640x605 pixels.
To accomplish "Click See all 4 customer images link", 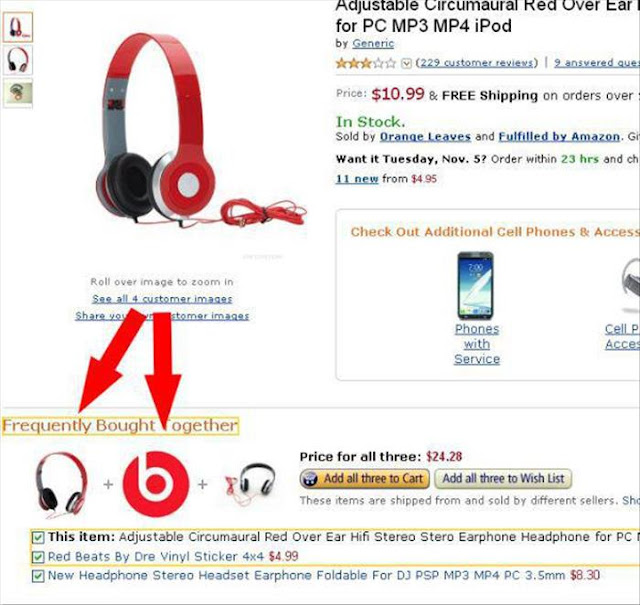I will point(162,299).
